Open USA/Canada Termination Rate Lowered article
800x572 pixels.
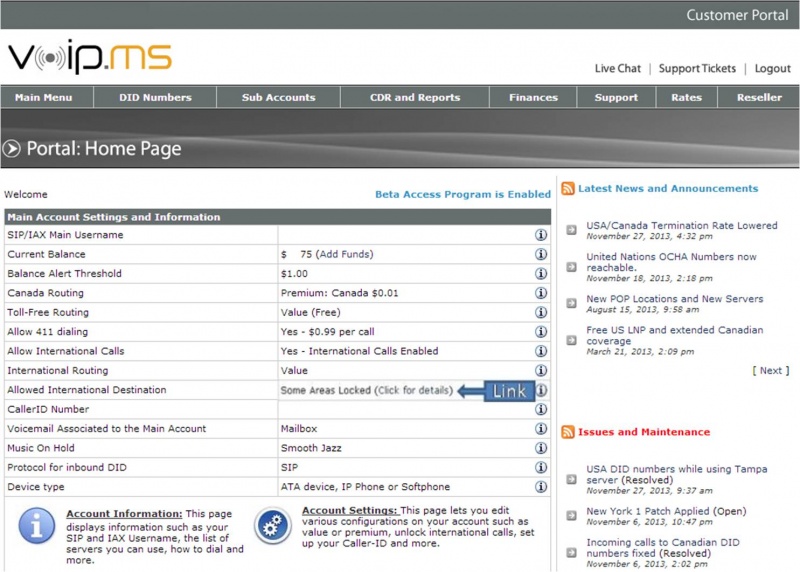682,226
